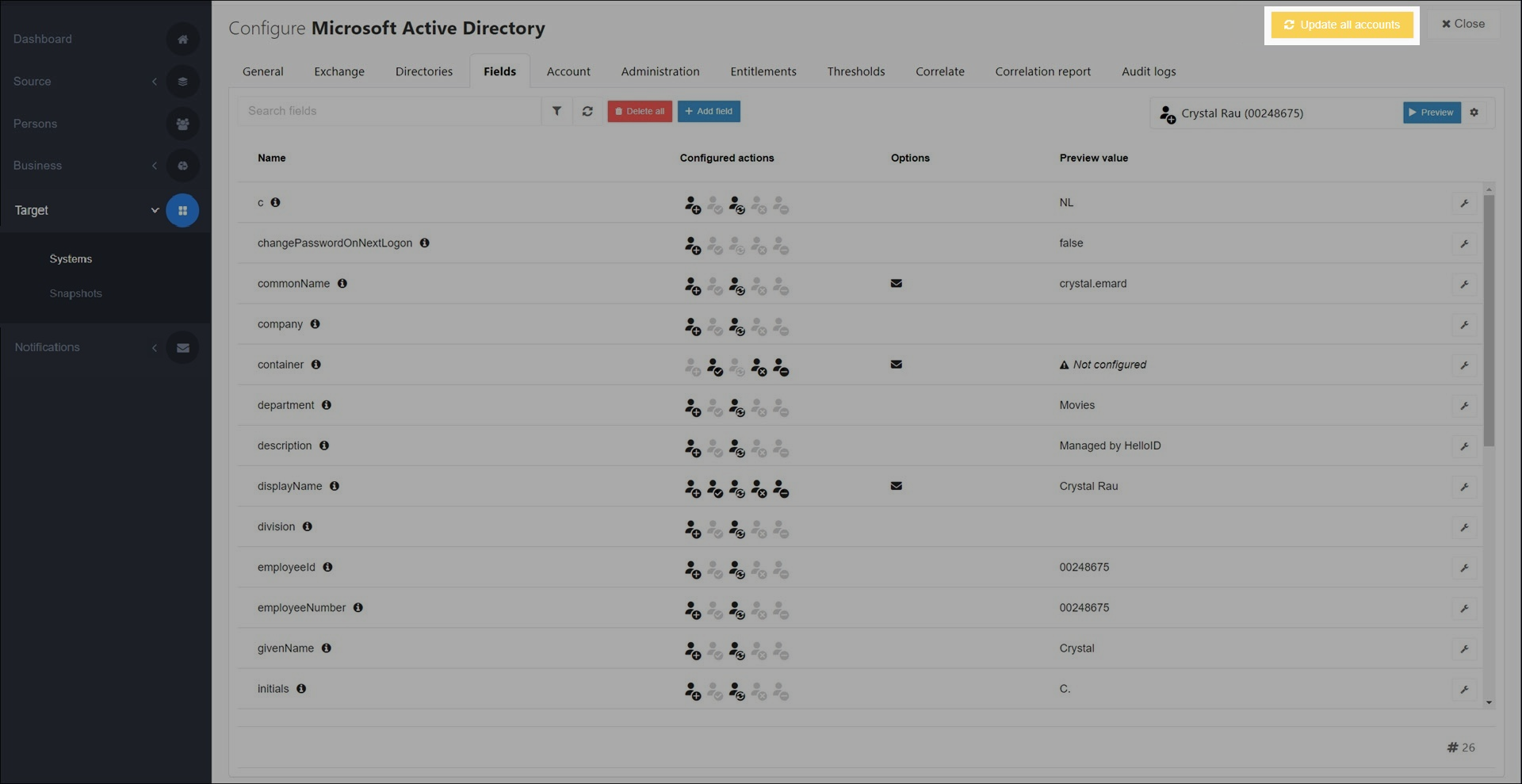Expand the Source sidebar menu

pyautogui.click(x=155, y=81)
